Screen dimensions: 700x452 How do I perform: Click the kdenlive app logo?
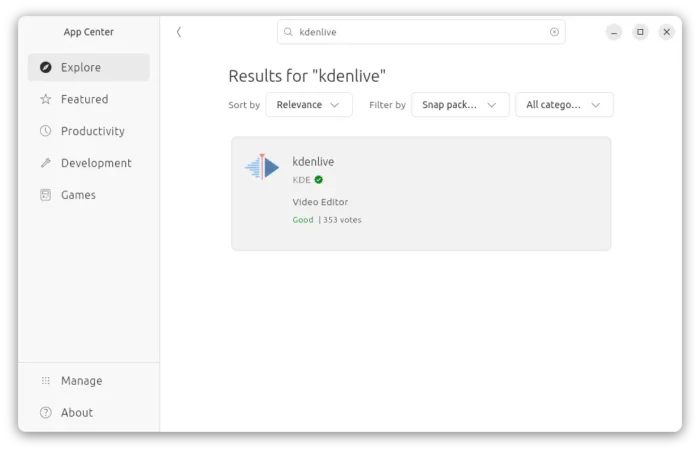(262, 167)
